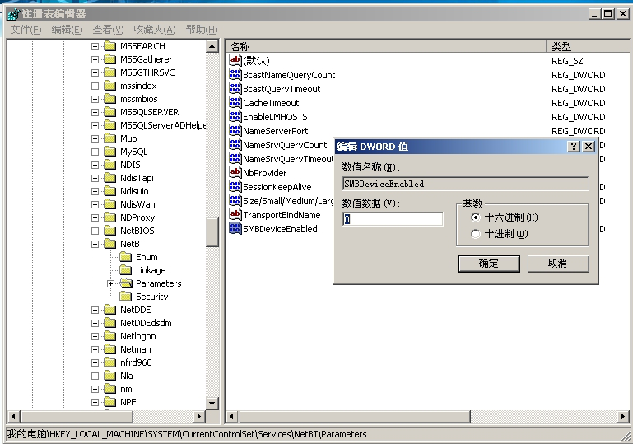Click the tree pane vertical scroll thumb
This screenshot has height=444, width=633.
click(212, 232)
